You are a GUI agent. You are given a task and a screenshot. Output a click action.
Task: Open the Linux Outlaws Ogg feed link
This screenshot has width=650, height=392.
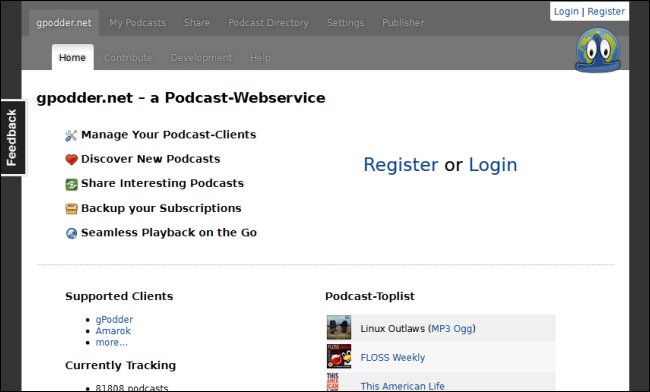point(463,329)
